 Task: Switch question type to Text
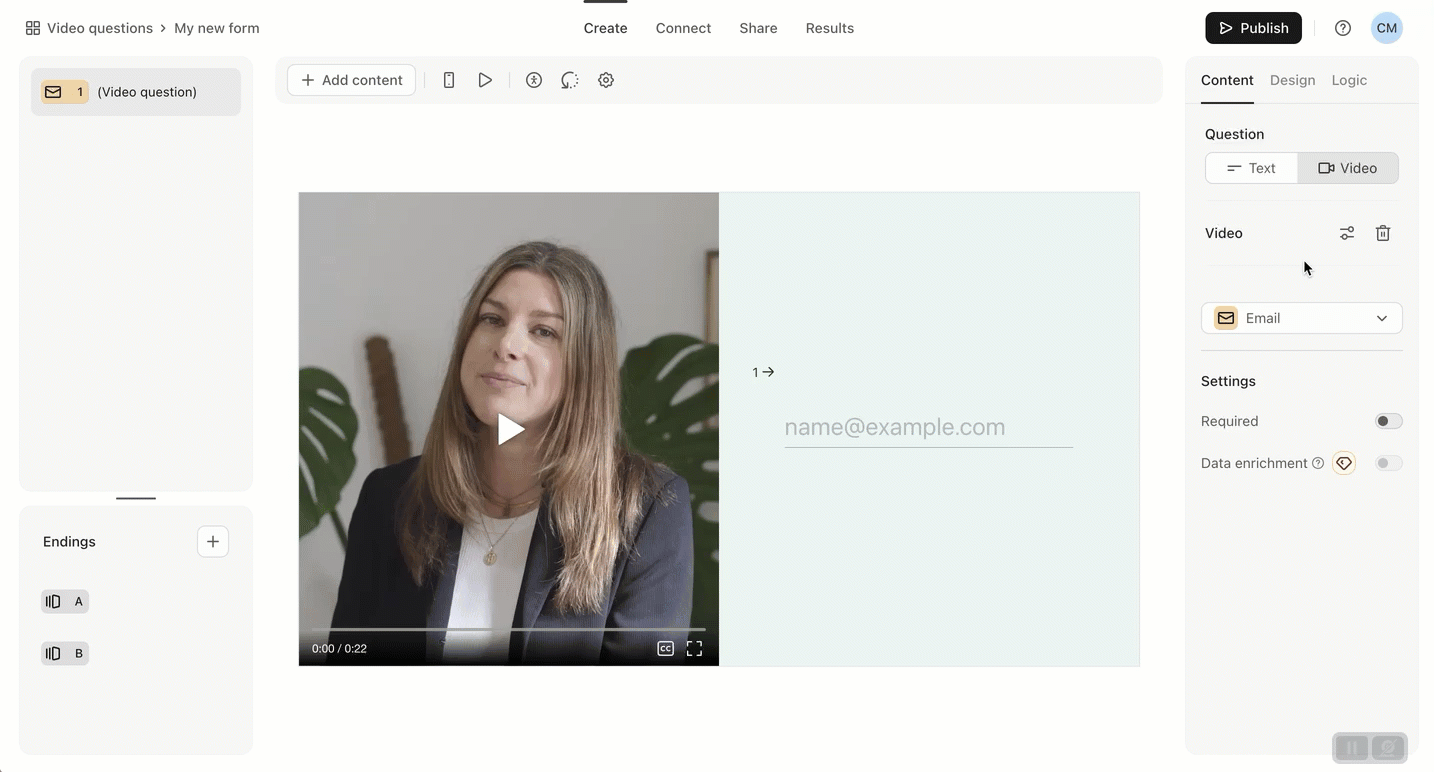(1252, 168)
